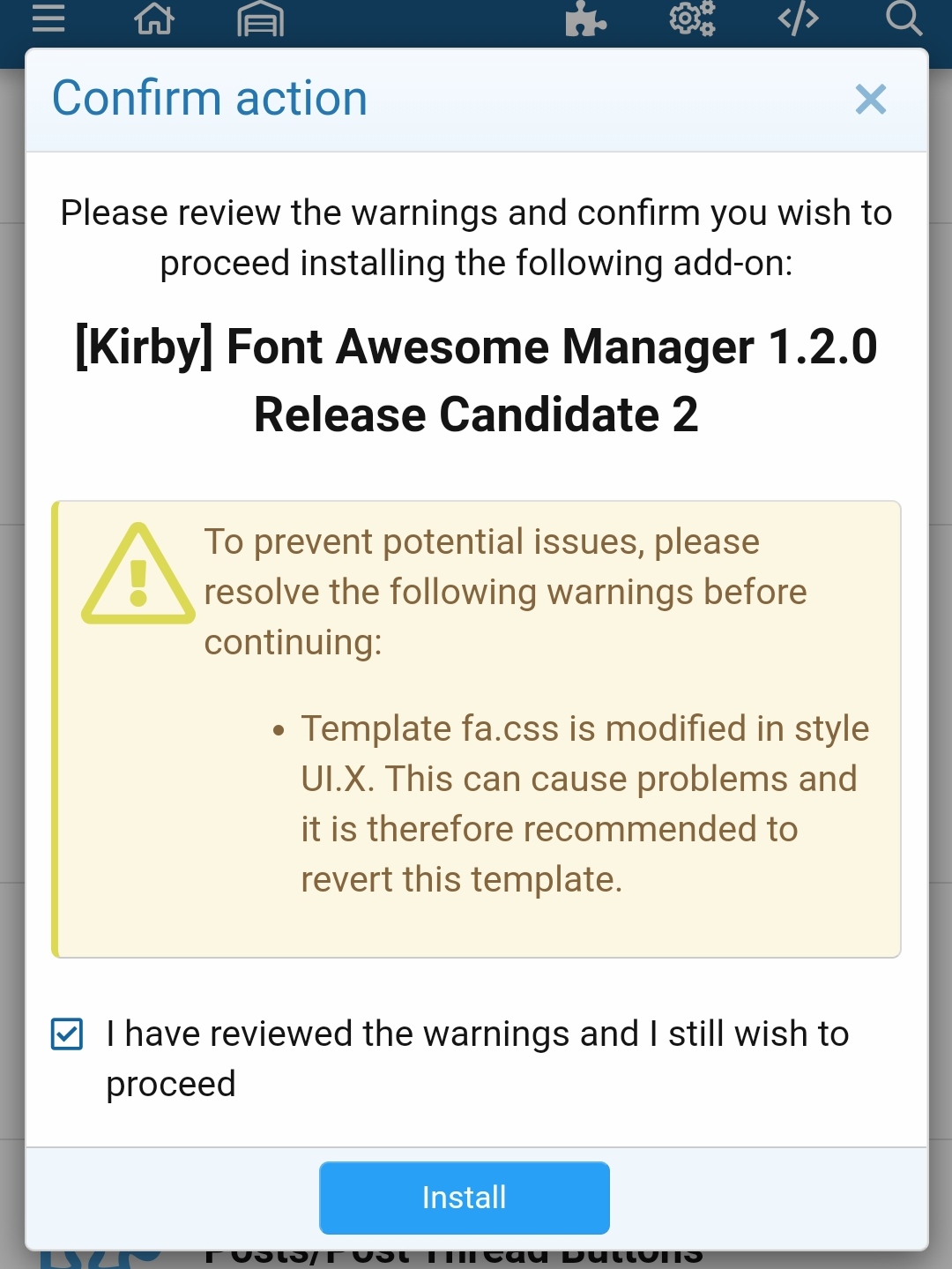Open search with the magnifying glass icon
The width and height of the screenshot is (952, 1269).
[904, 19]
